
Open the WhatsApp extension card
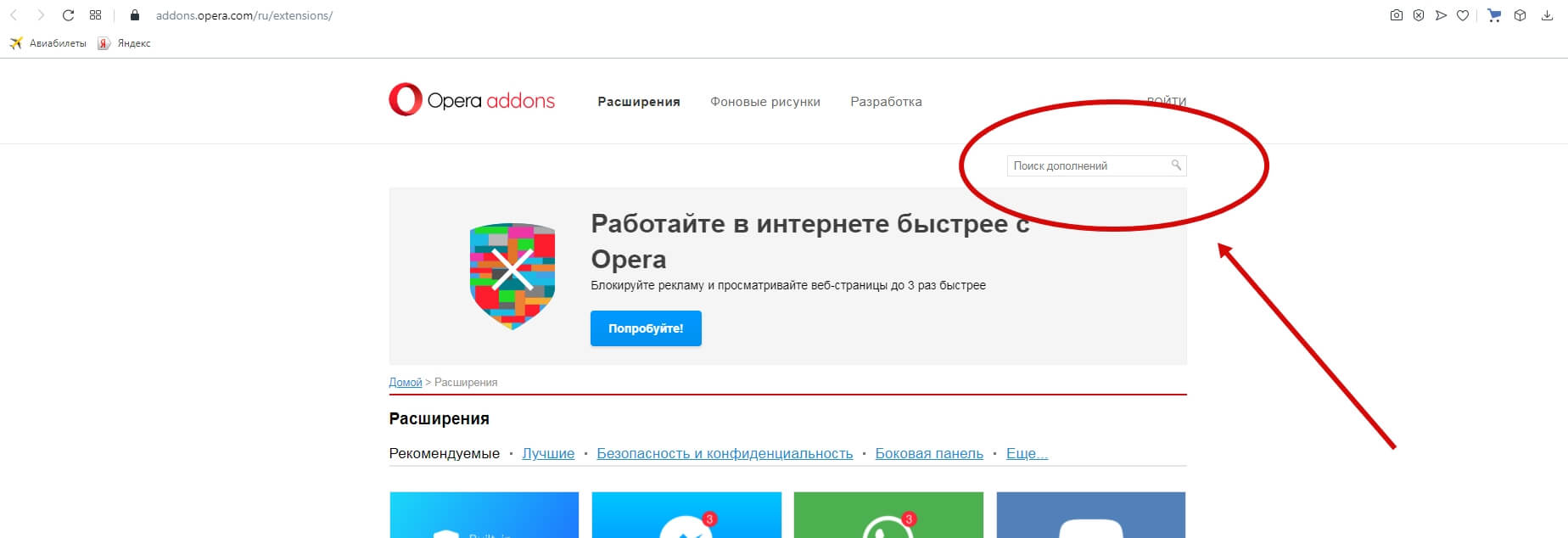point(888,514)
